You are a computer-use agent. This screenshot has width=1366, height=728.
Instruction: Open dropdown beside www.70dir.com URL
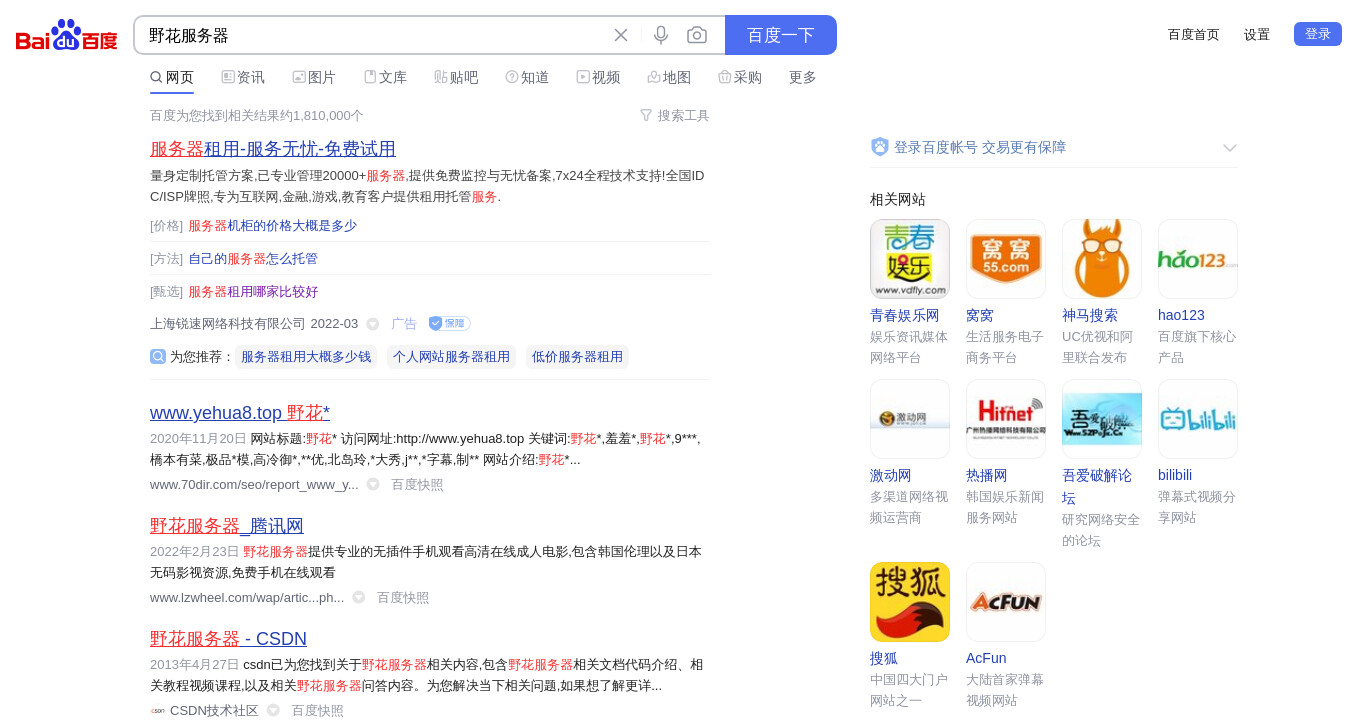click(x=373, y=484)
